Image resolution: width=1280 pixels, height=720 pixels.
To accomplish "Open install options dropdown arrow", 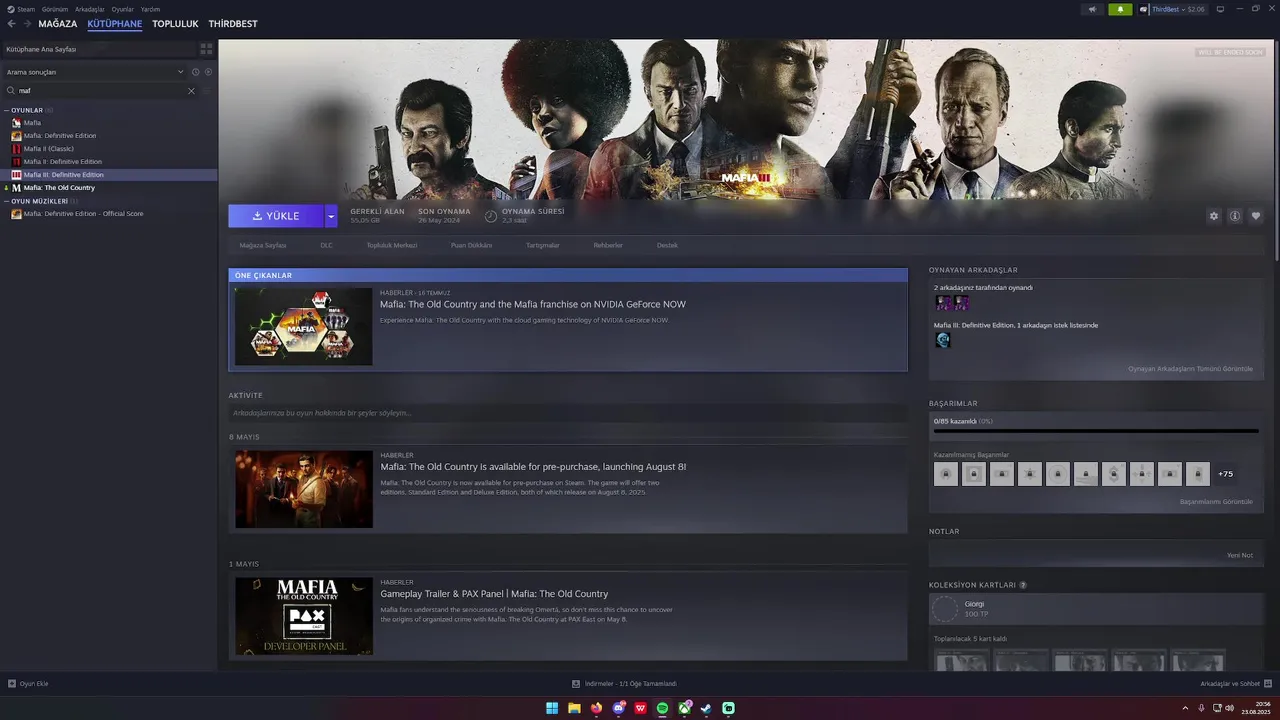I will tap(331, 216).
